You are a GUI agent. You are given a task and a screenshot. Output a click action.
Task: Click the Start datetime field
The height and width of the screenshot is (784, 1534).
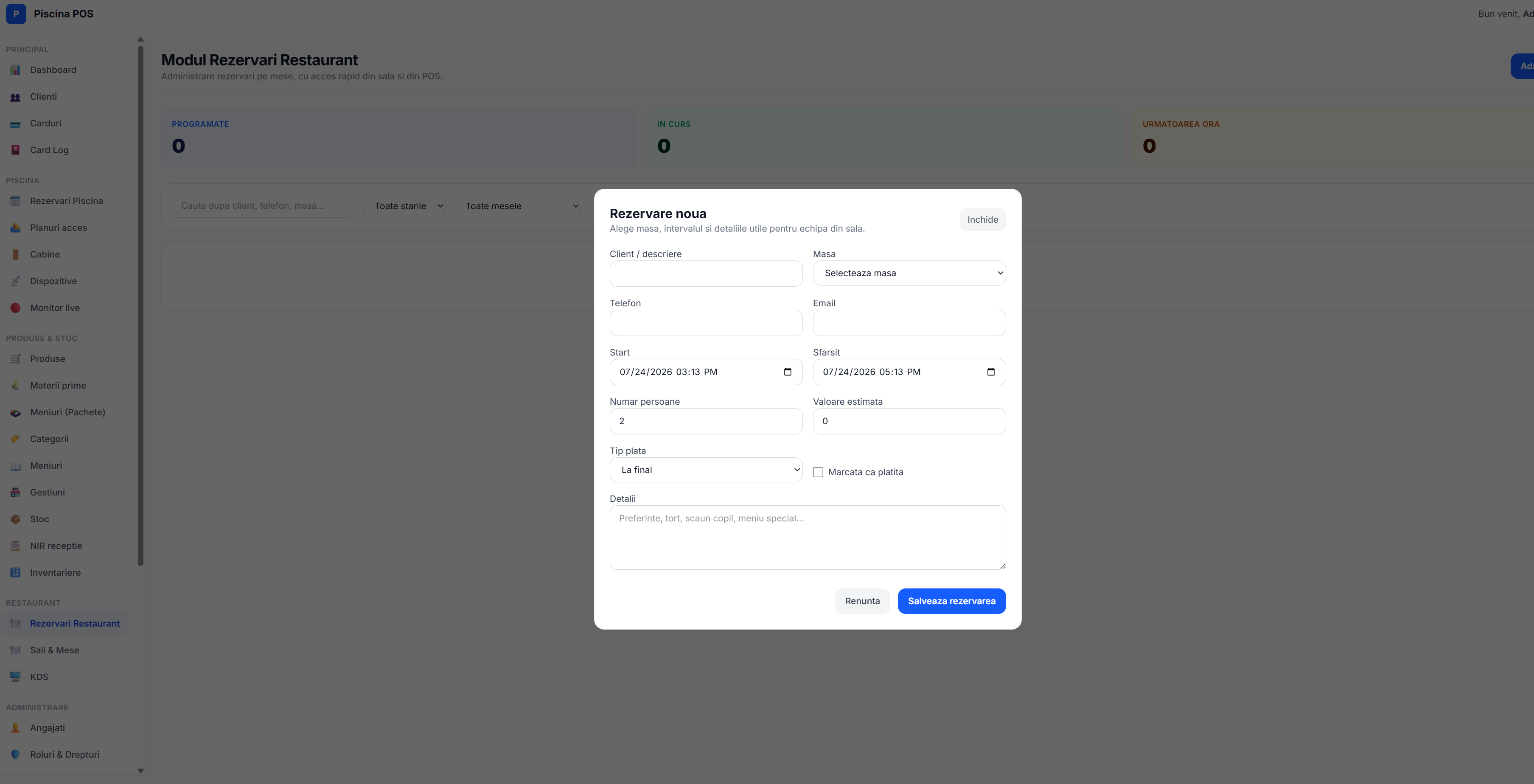coord(706,372)
